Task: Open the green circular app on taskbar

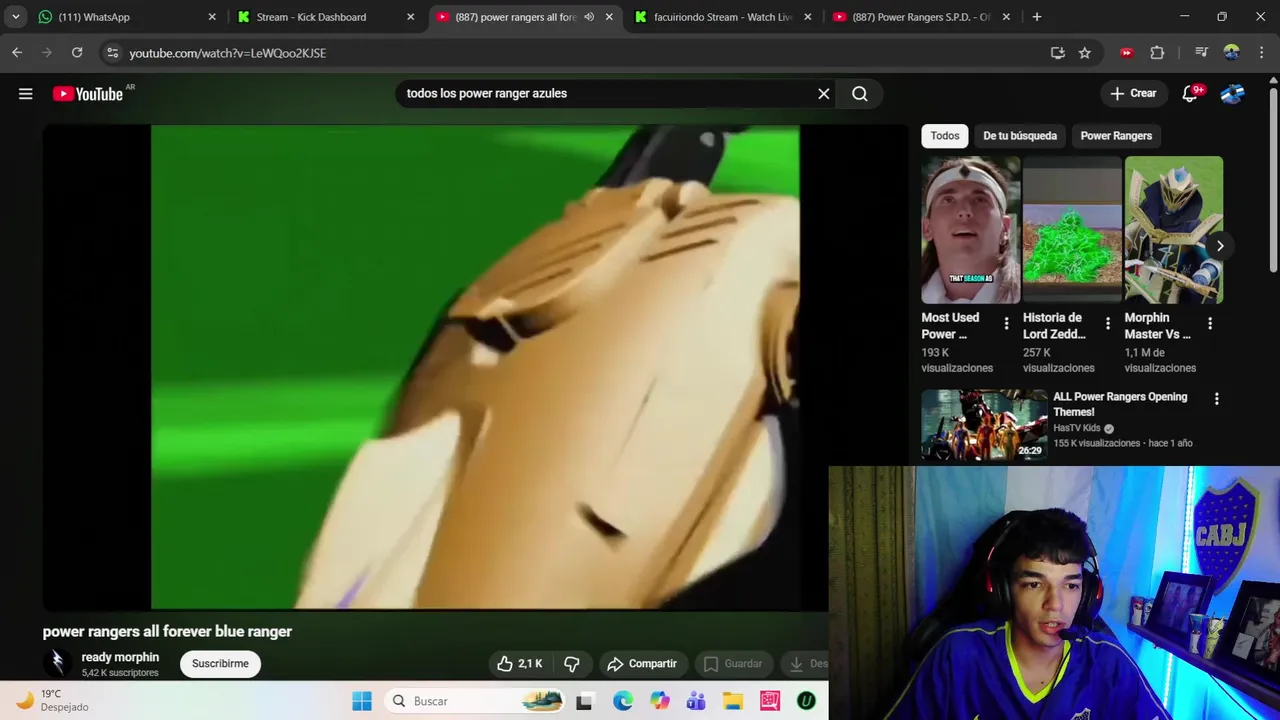Action: [x=806, y=701]
